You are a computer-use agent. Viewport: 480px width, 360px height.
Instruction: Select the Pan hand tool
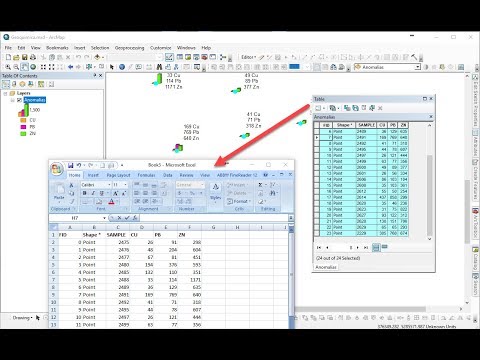coord(25,67)
